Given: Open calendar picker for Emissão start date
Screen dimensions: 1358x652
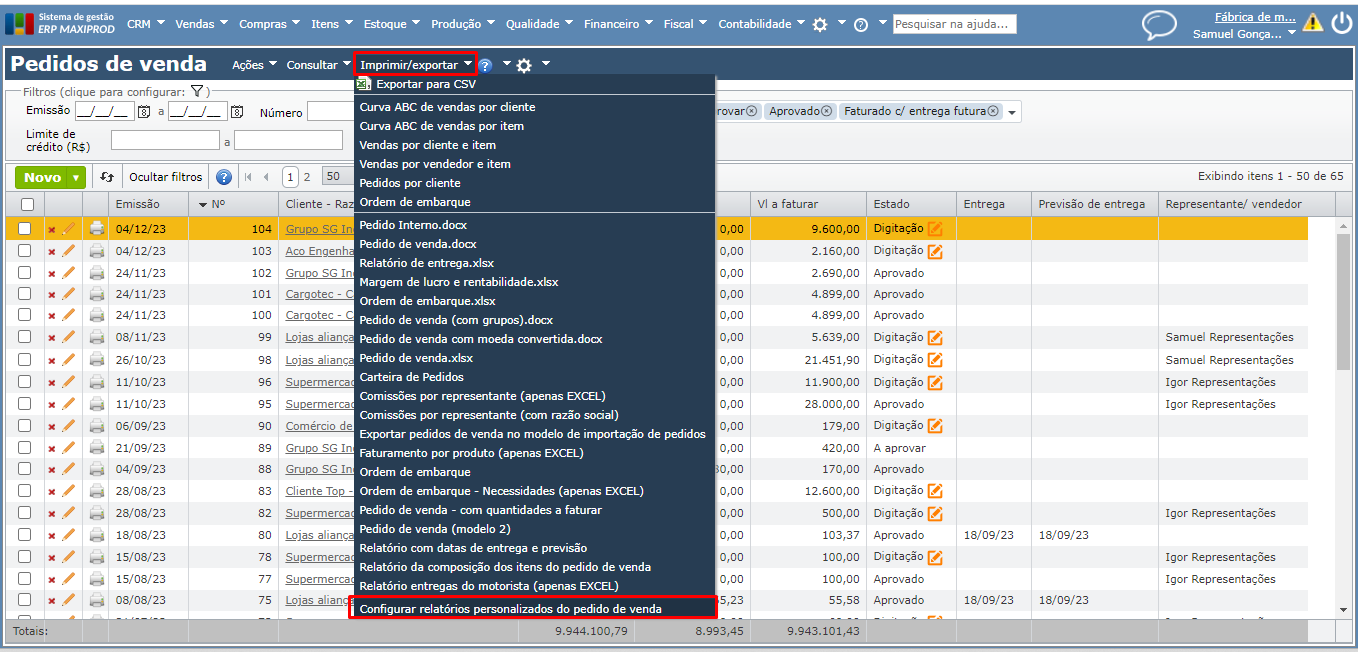Looking at the screenshot, I should tap(143, 112).
